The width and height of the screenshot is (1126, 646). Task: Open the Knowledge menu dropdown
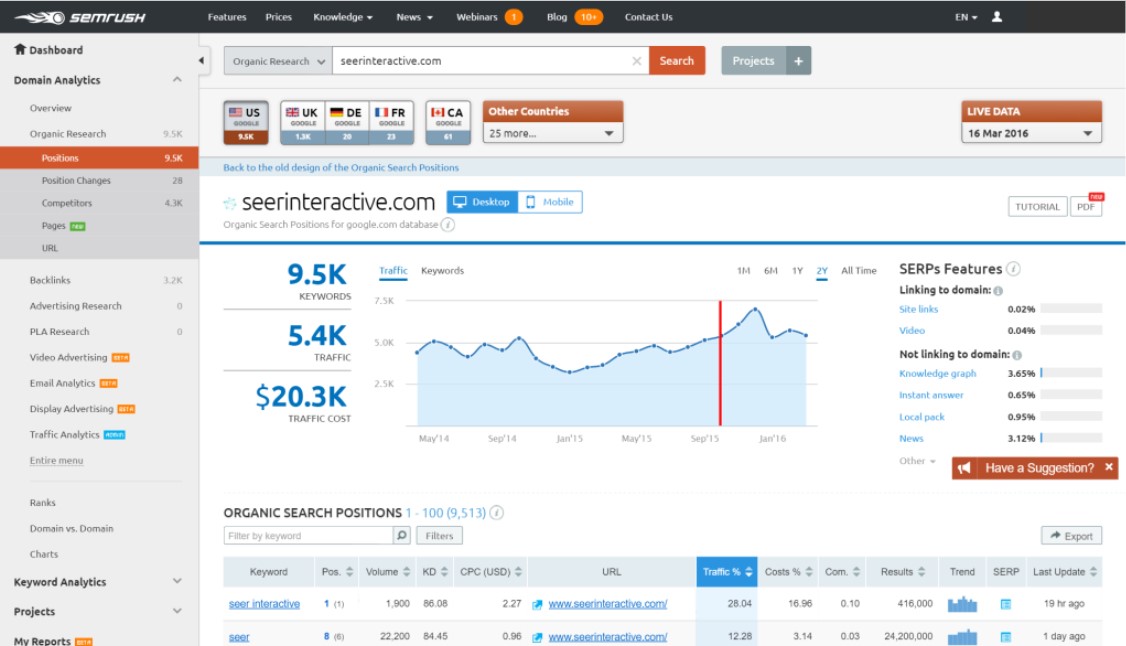click(x=343, y=17)
